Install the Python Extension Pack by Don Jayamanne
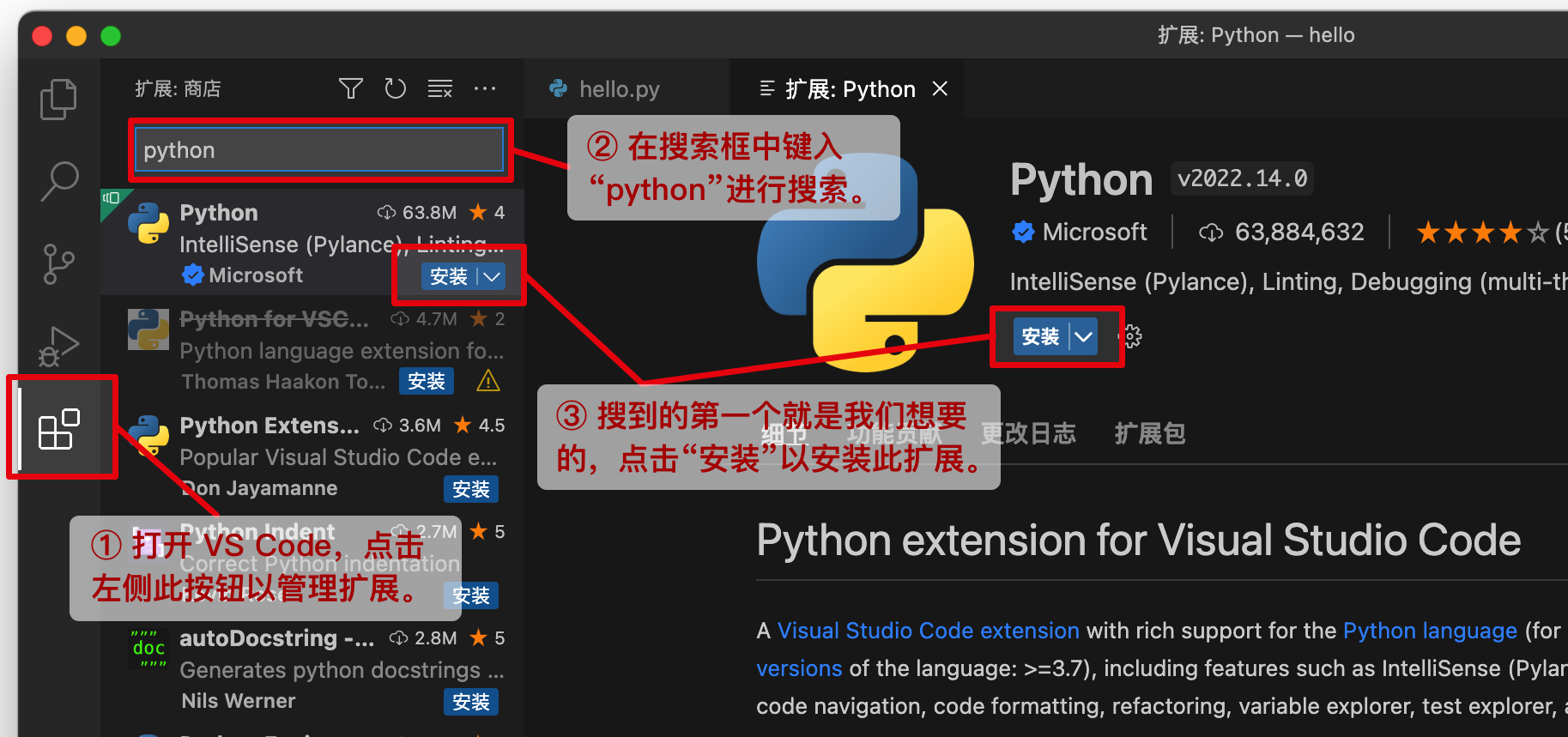1568x737 pixels. [x=470, y=489]
